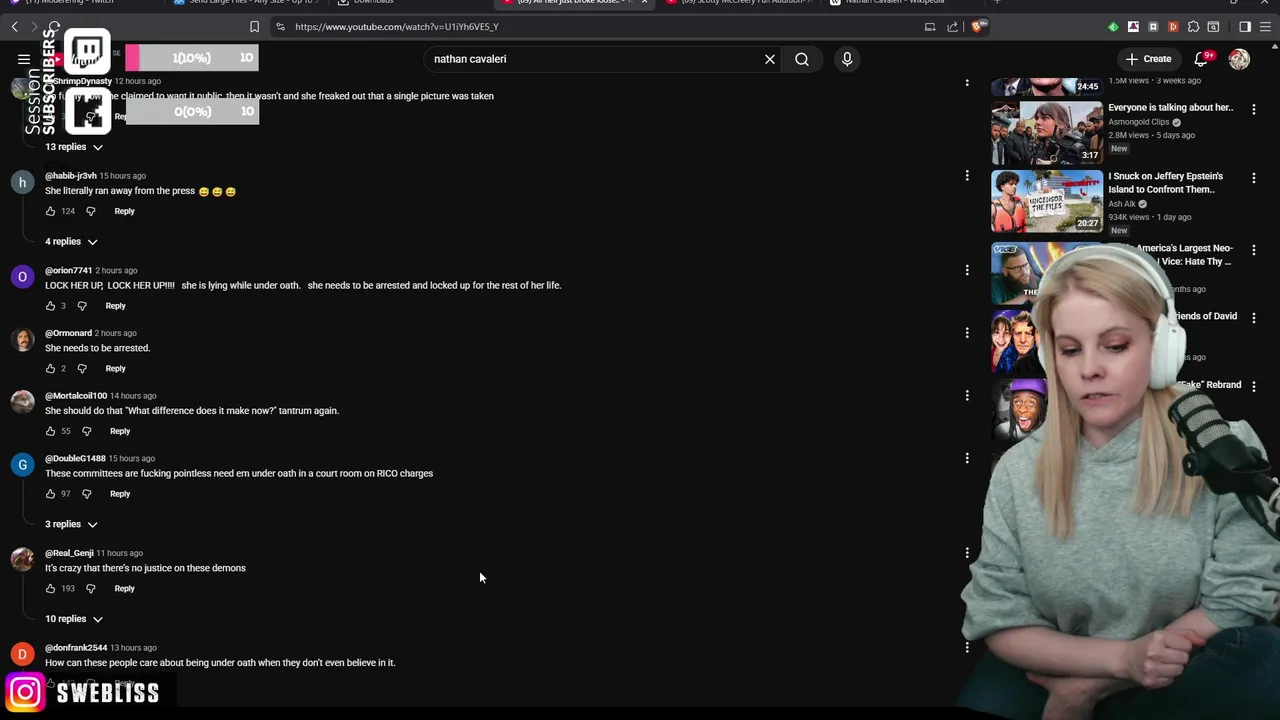
Task: Open @orion7741 avatar profile
Action: pyautogui.click(x=22, y=277)
